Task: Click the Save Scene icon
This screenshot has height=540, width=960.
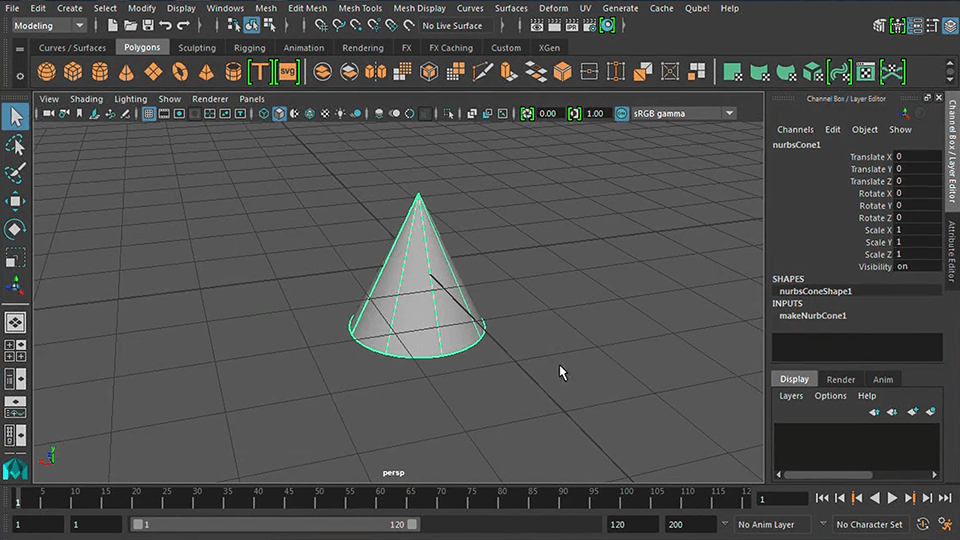Action: [148, 26]
